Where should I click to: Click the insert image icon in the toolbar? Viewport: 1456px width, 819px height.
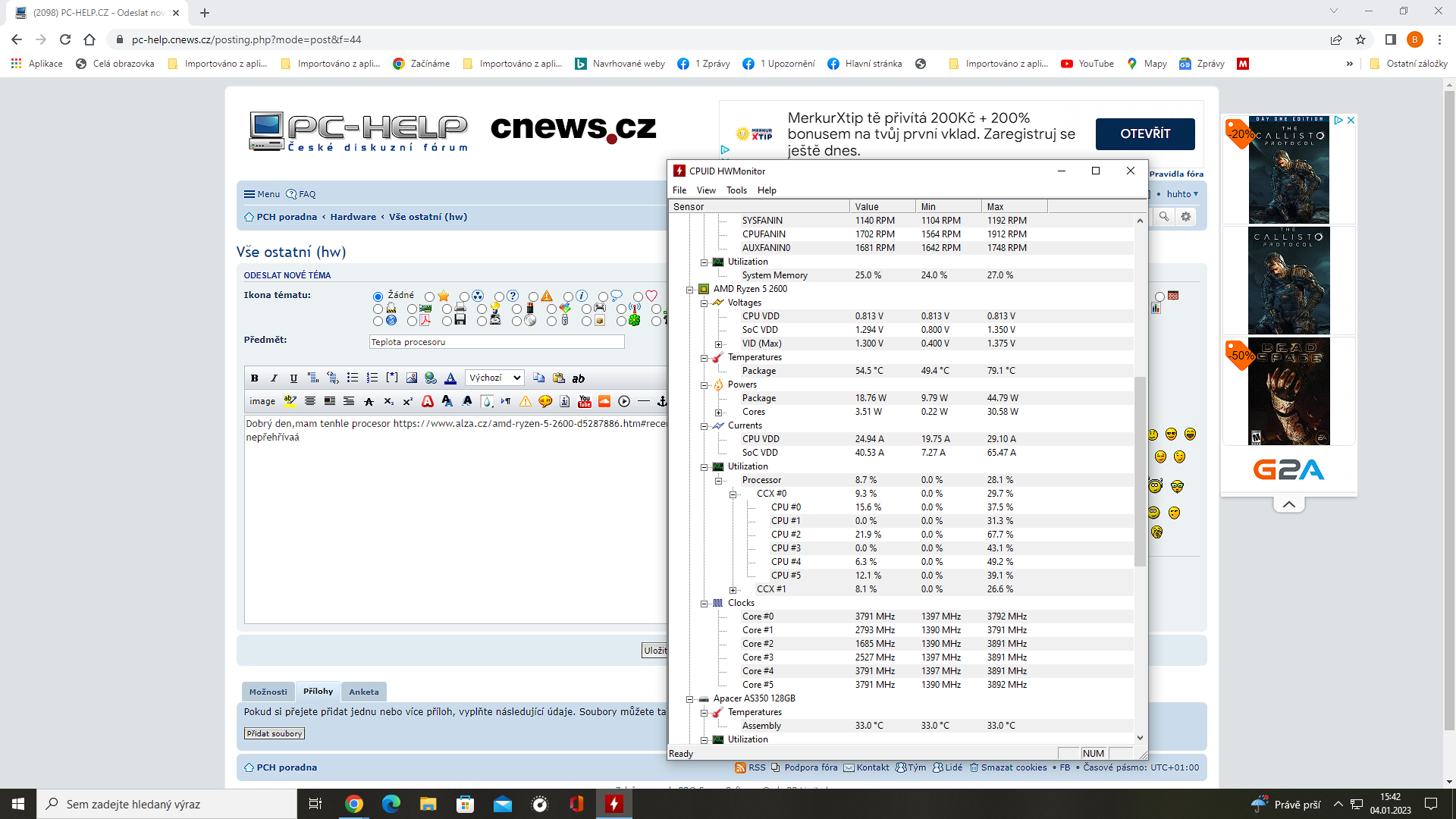point(411,378)
